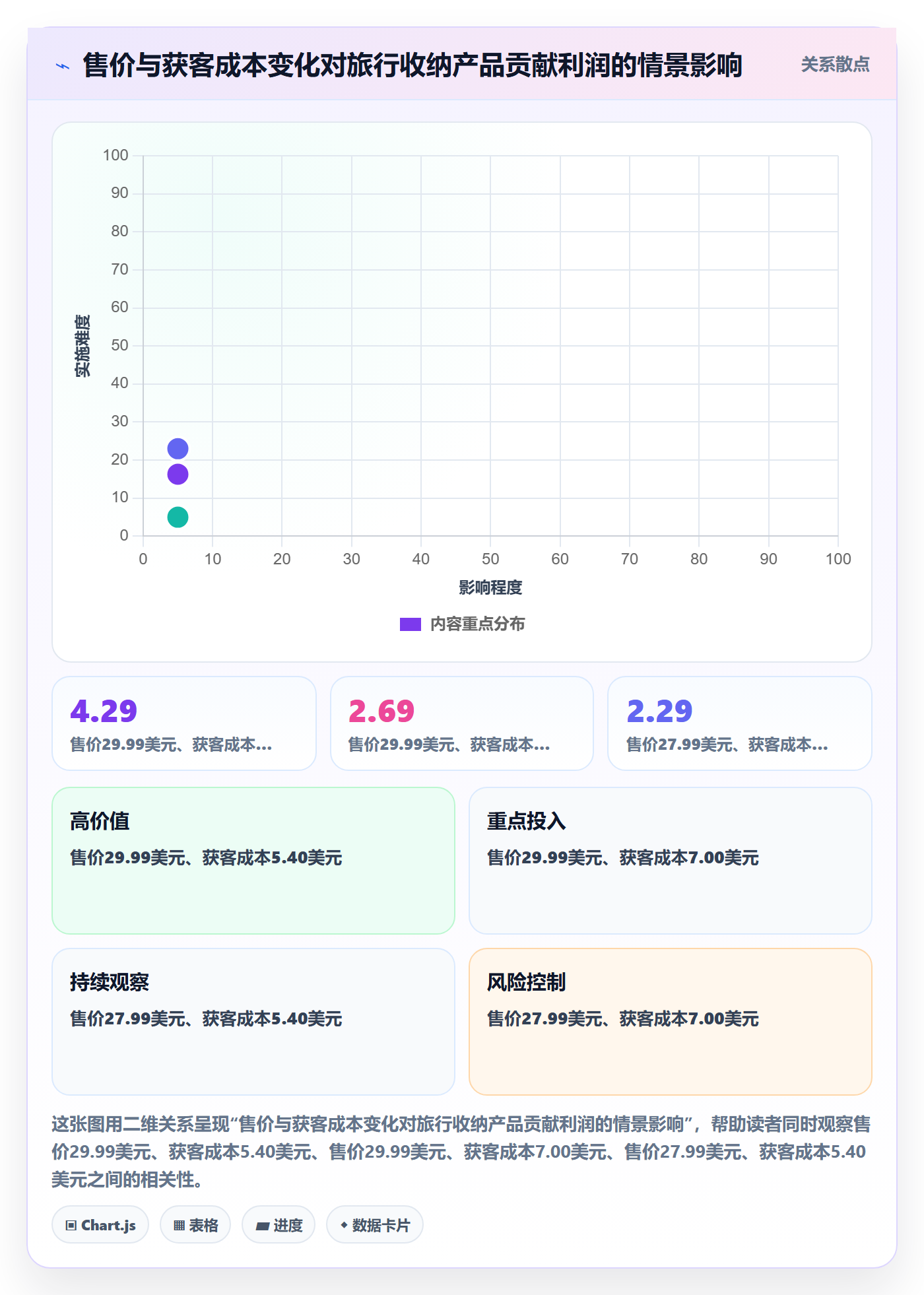Click the 售价29.99美元、获客成本5.40美元 text in 高价值
Screen dimensions: 924x1295
(x=206, y=857)
